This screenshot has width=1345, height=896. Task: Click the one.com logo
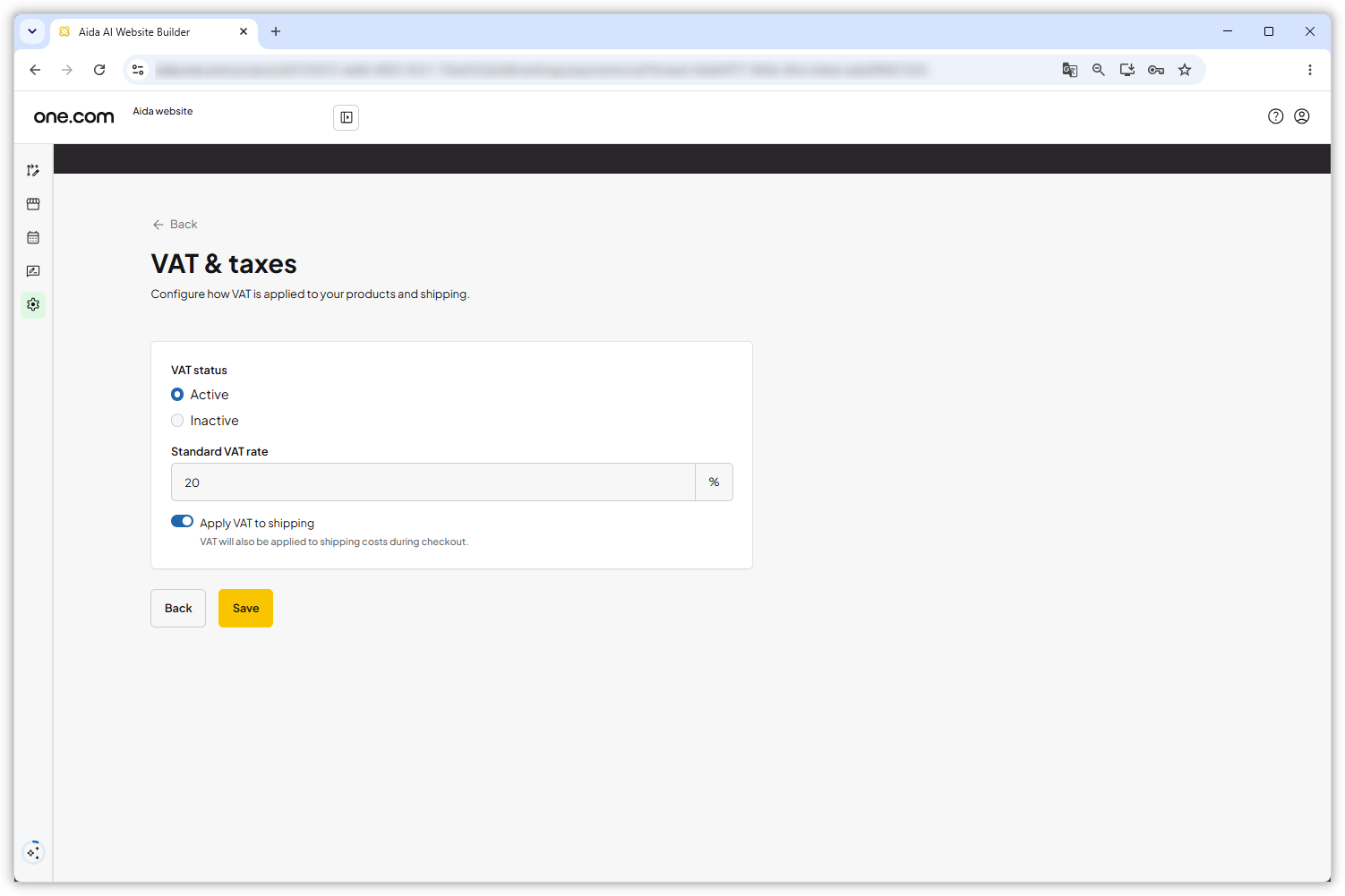pos(74,116)
